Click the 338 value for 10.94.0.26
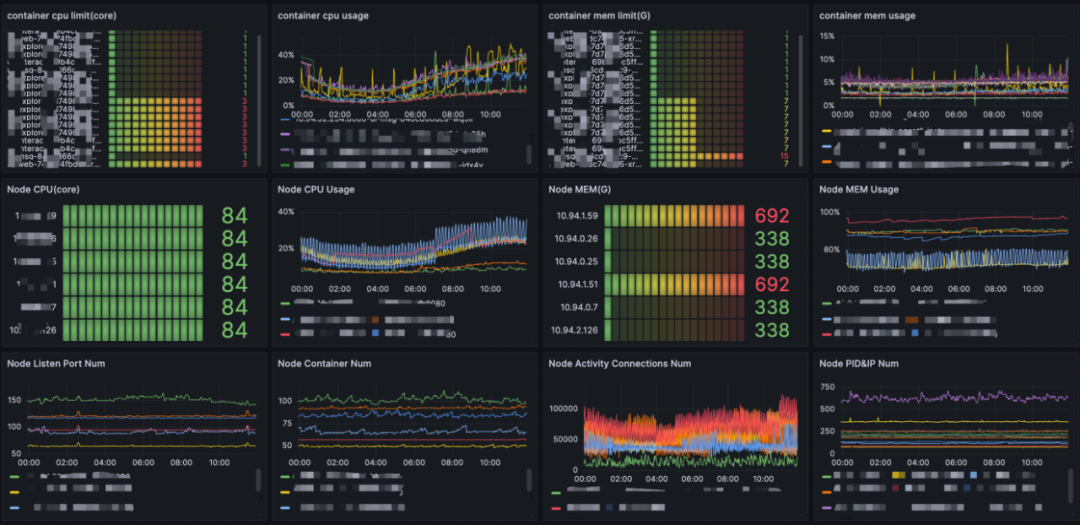The width and height of the screenshot is (1080, 525). (x=771, y=238)
